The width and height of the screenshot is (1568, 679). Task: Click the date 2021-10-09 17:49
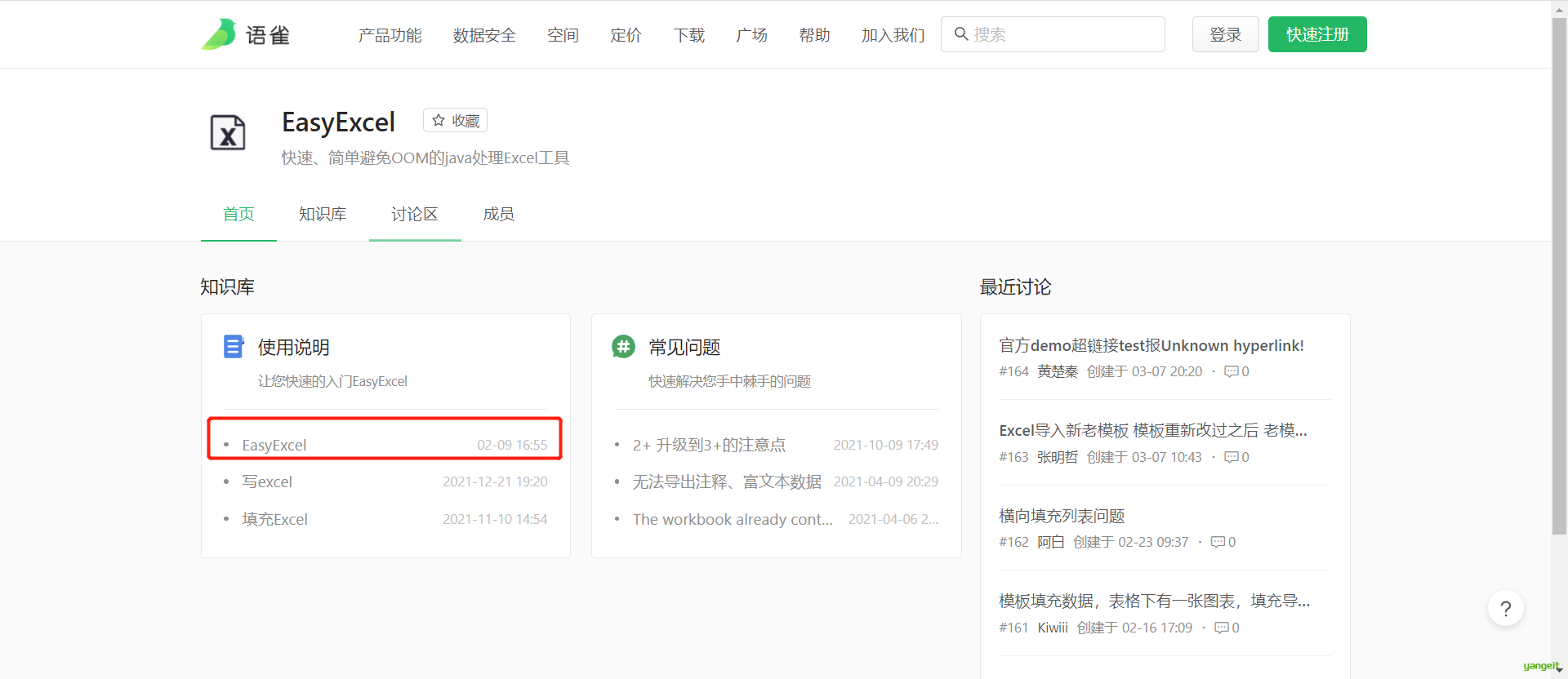point(885,445)
